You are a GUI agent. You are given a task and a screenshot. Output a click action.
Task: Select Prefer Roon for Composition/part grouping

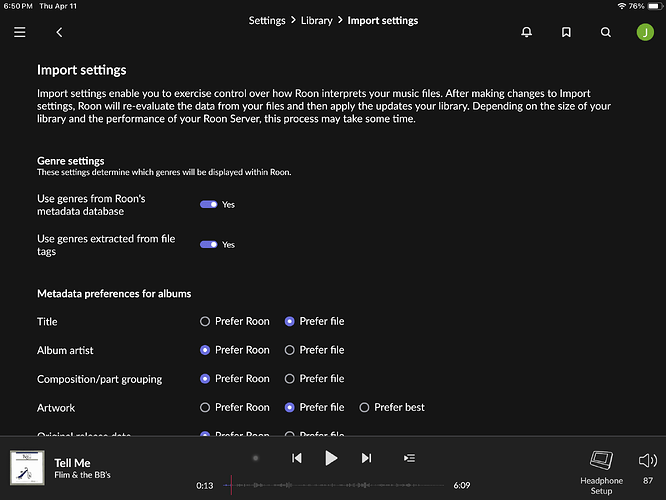234,379
